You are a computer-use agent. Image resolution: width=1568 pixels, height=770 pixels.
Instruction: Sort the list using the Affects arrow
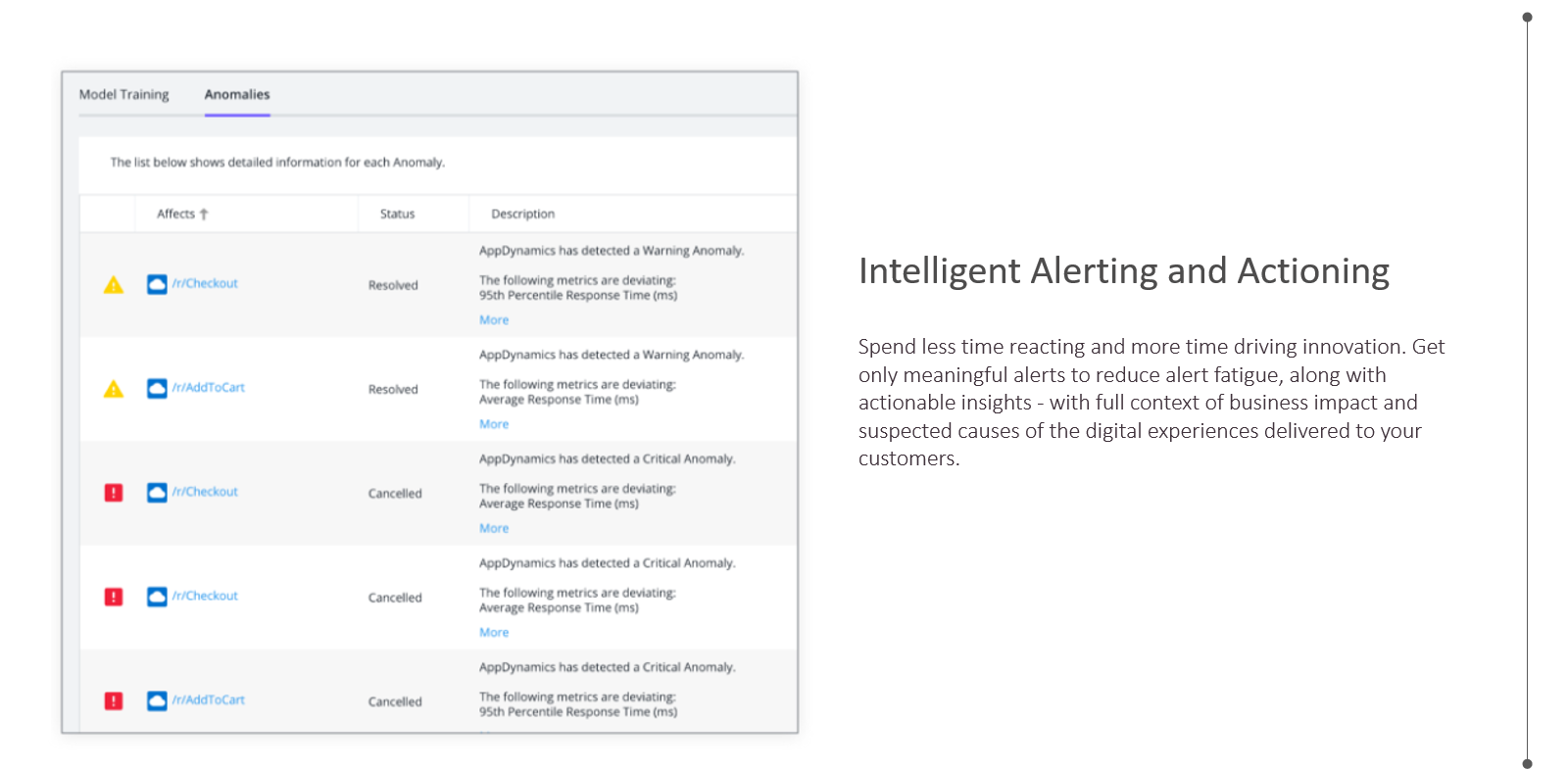204,214
